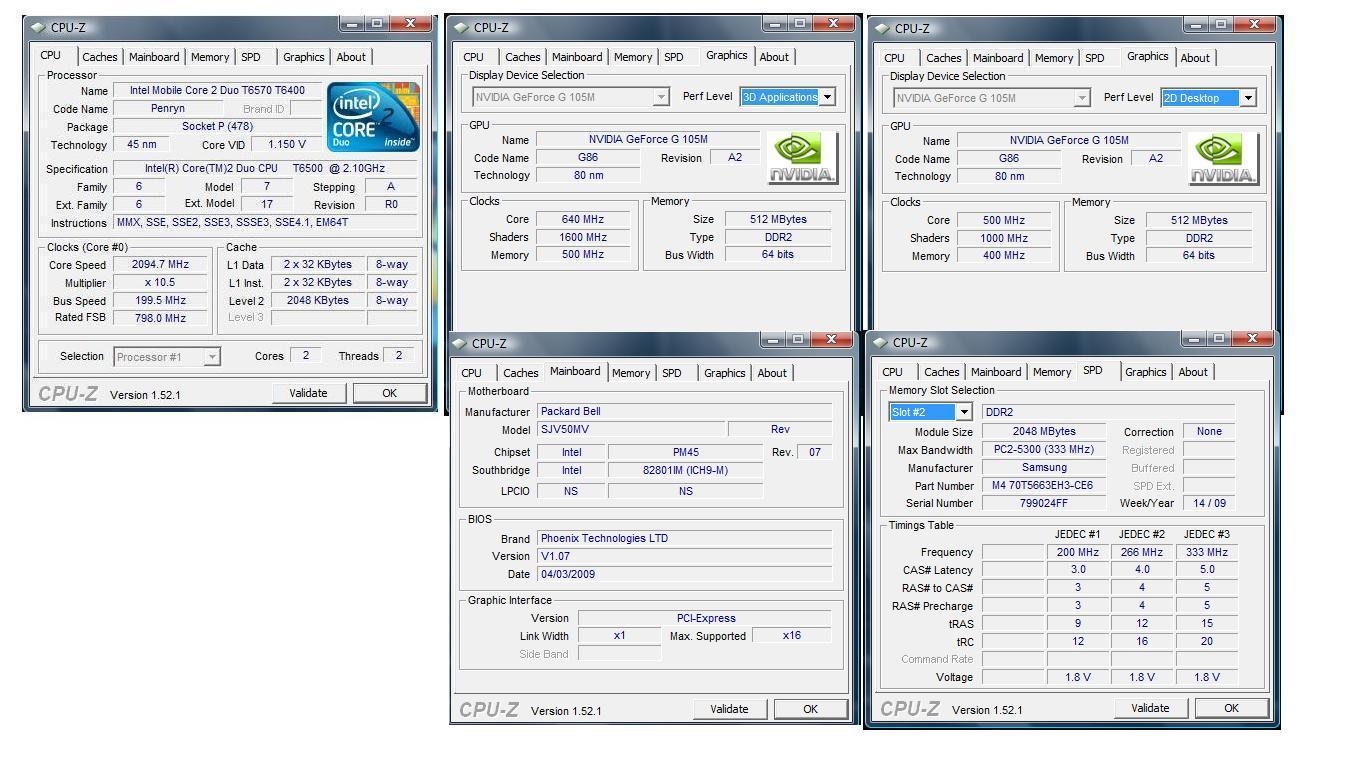Open Graphics tab in Mainboard window

[x=725, y=373]
